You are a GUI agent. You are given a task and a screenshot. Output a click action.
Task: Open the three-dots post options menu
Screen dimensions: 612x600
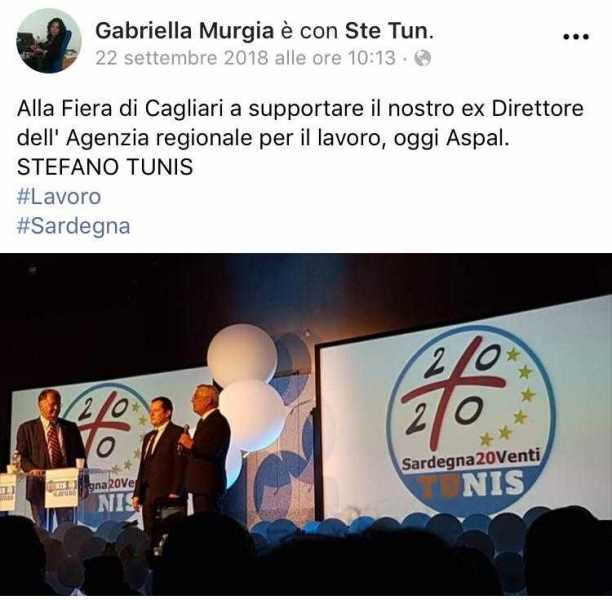pos(576,37)
